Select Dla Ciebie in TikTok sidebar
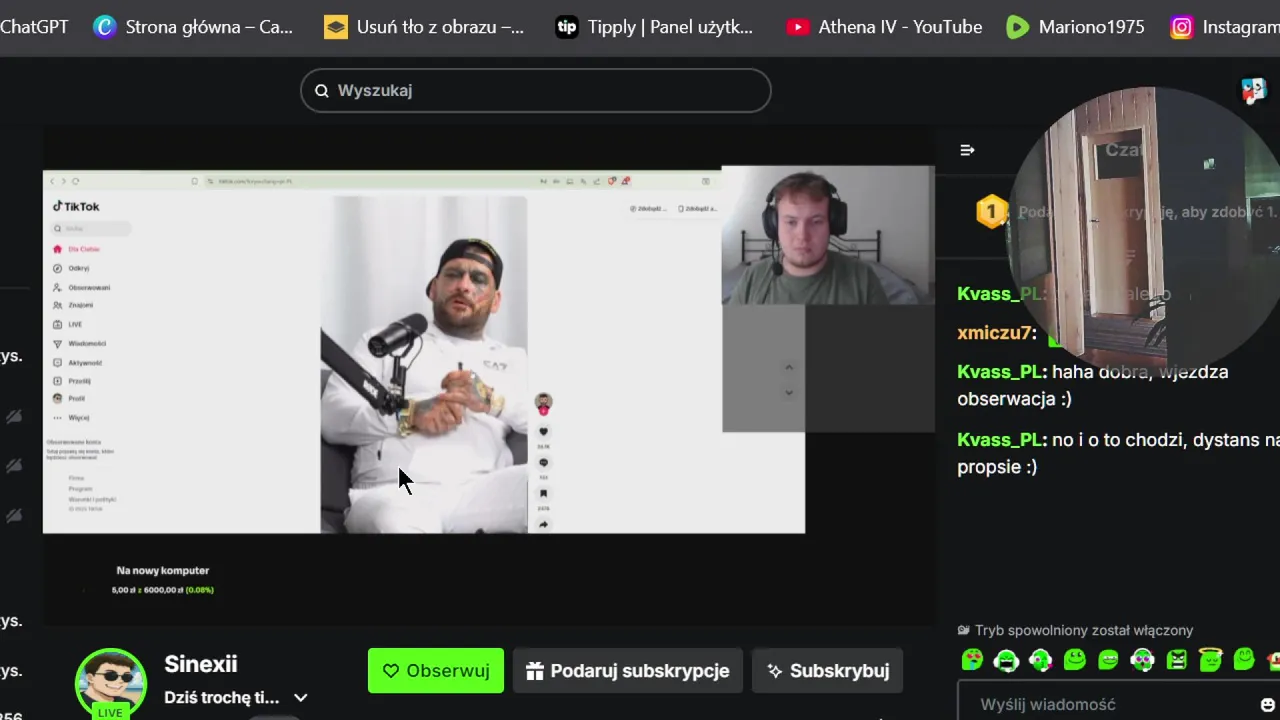The image size is (1280, 720). 78,249
